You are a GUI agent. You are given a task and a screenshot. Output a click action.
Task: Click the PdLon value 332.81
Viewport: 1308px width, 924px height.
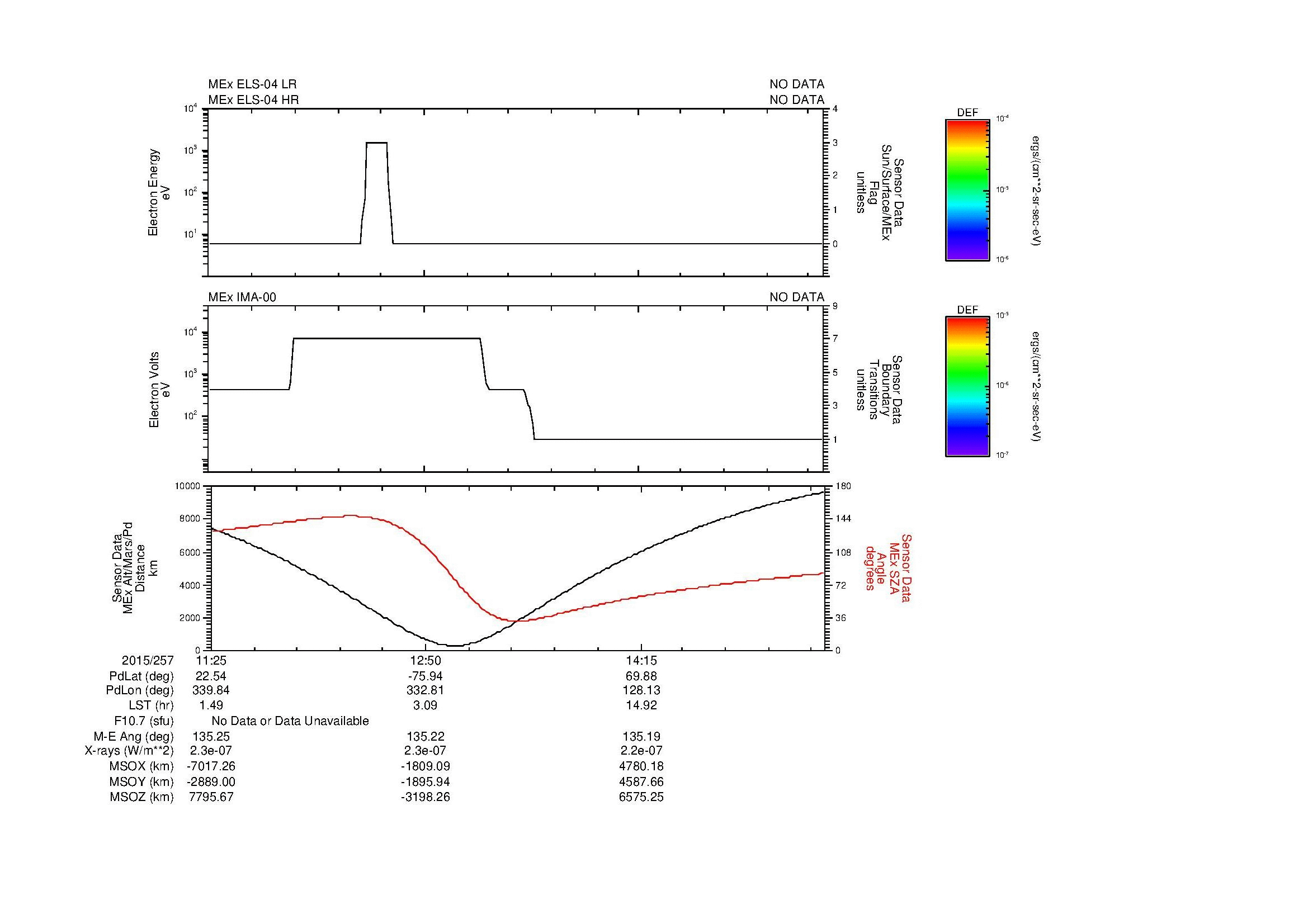[x=425, y=690]
